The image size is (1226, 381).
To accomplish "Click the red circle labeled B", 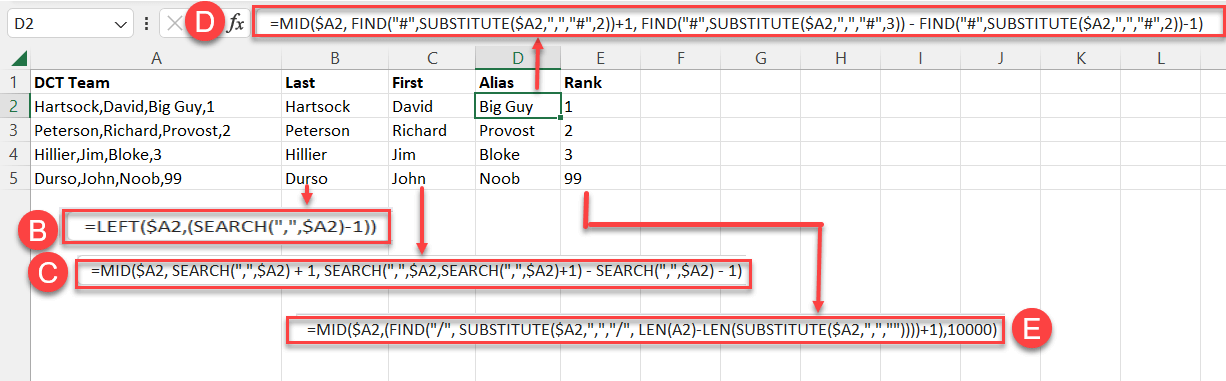I will pos(40,231).
